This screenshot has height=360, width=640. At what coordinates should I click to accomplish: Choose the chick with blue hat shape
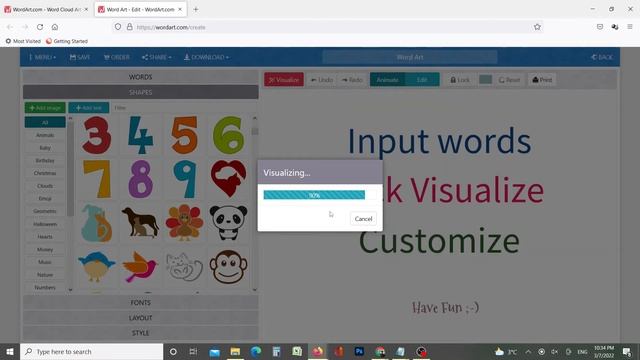(96, 267)
